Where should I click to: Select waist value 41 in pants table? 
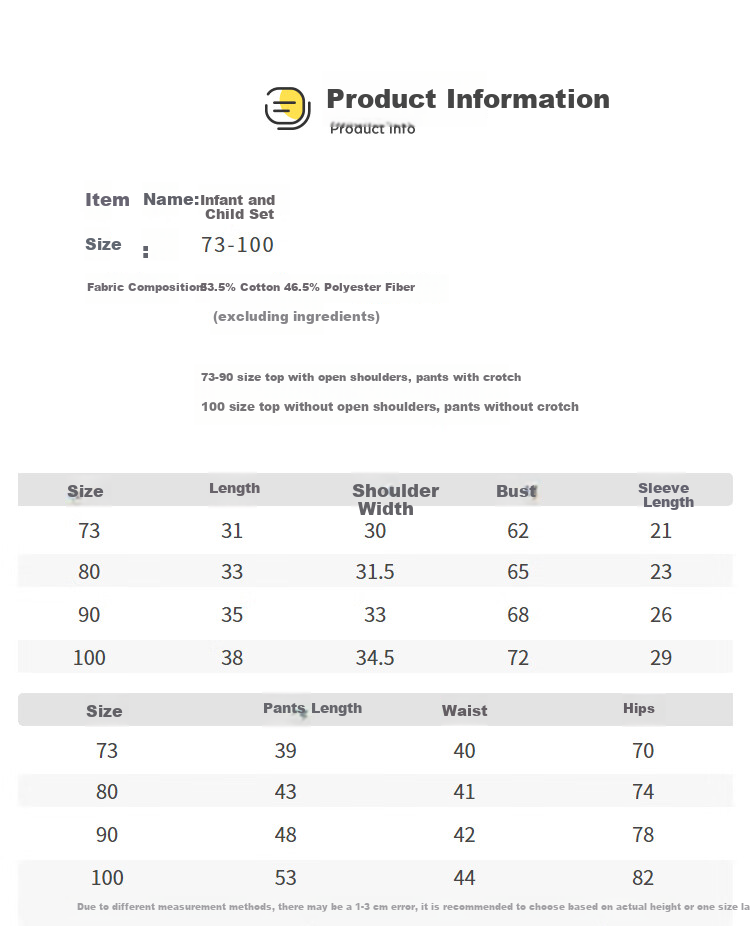[x=464, y=791]
